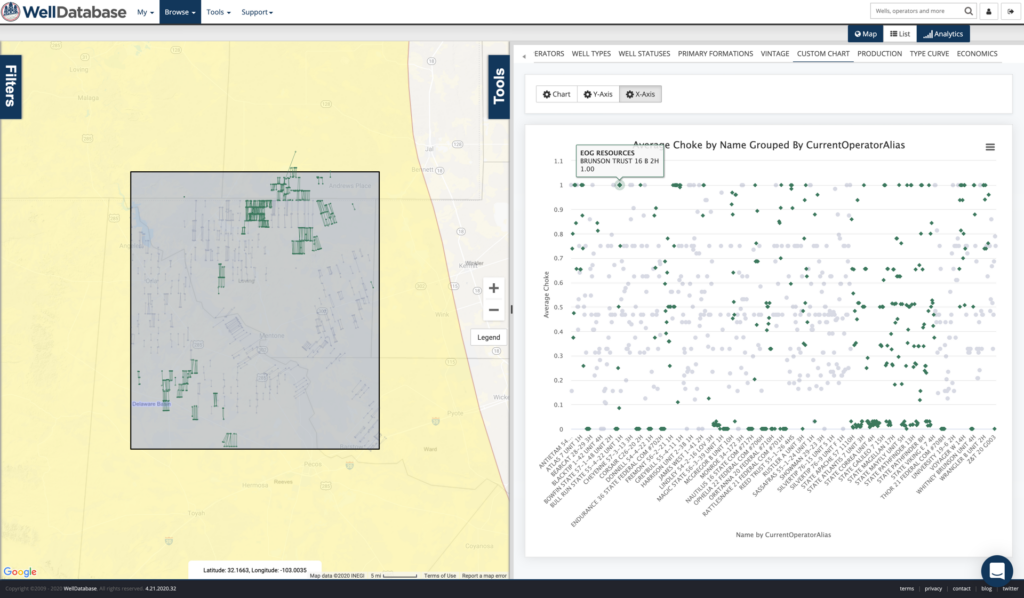Open the chart hamburger export menu

[x=990, y=147]
